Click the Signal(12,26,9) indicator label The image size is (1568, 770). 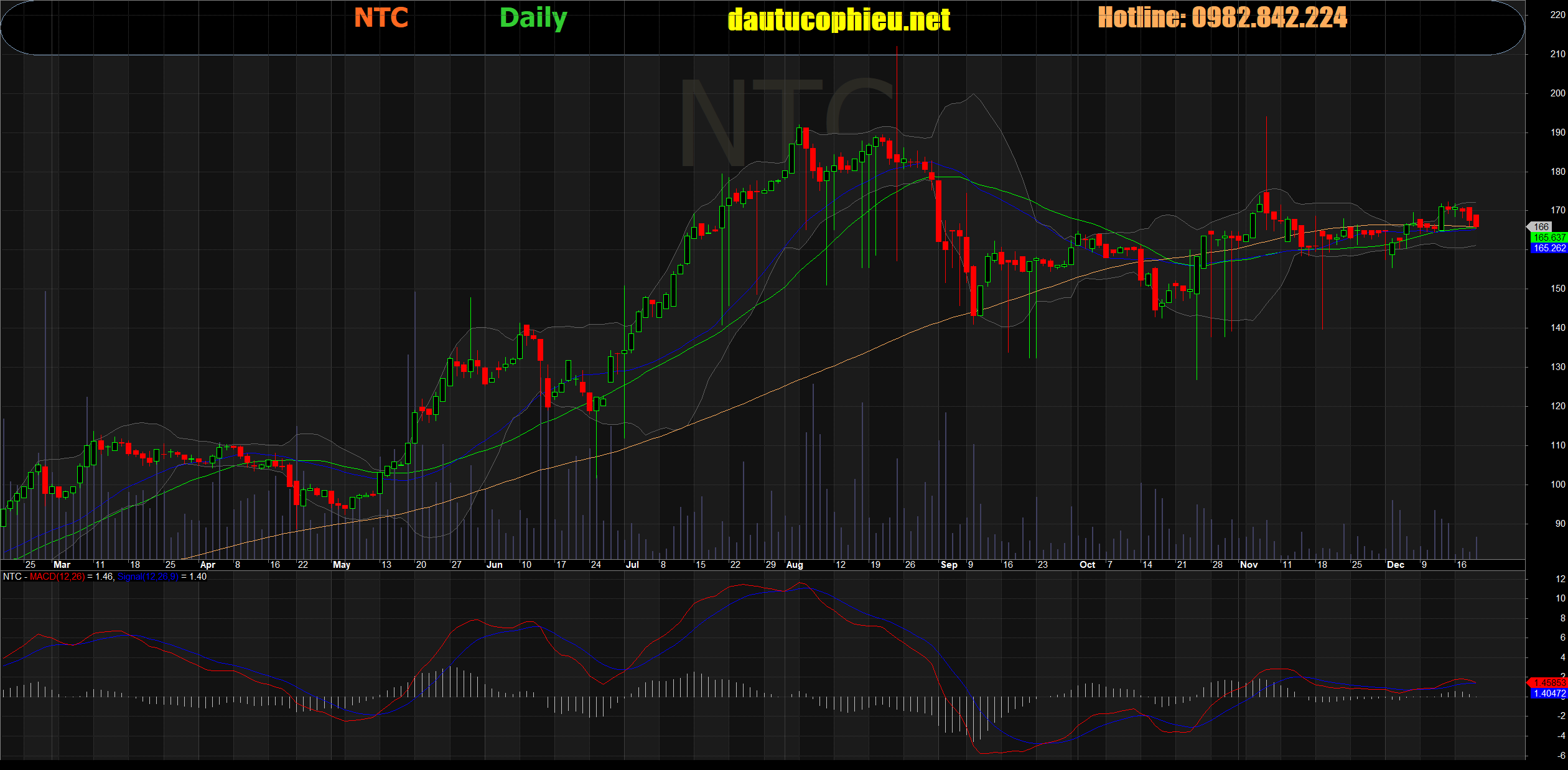click(x=147, y=577)
